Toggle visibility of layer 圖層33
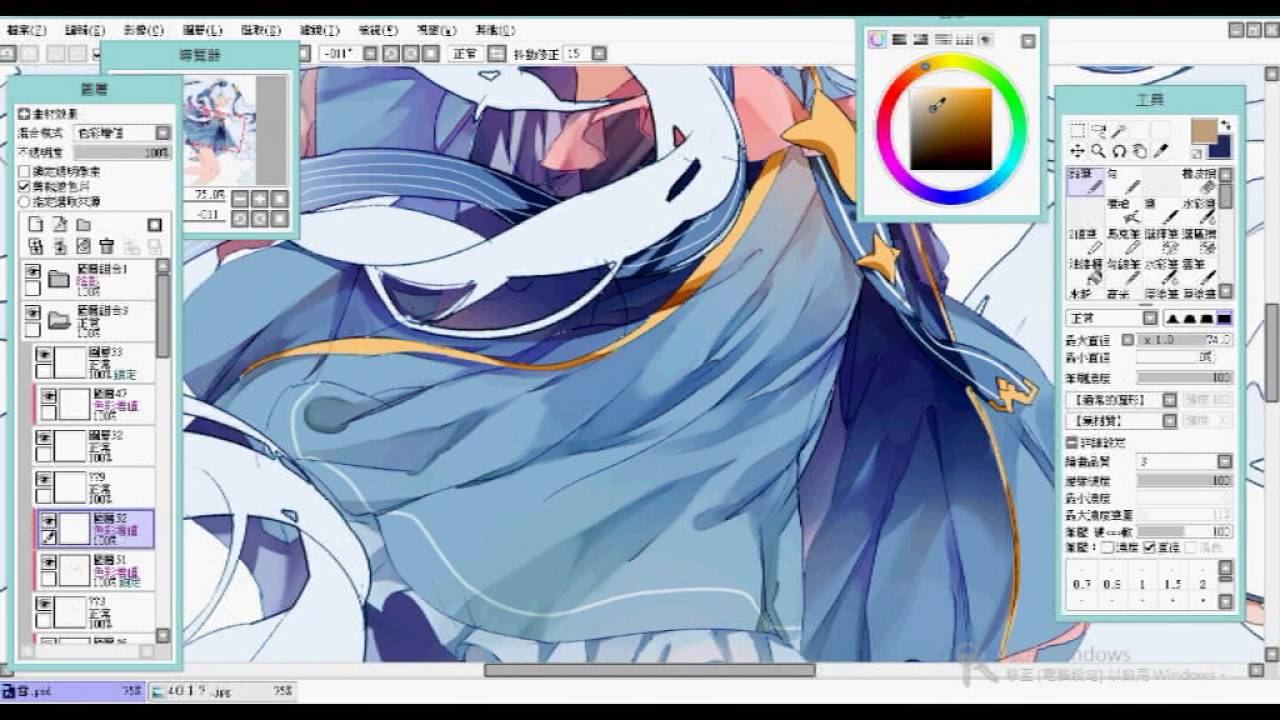The height and width of the screenshot is (720, 1280). tap(44, 354)
